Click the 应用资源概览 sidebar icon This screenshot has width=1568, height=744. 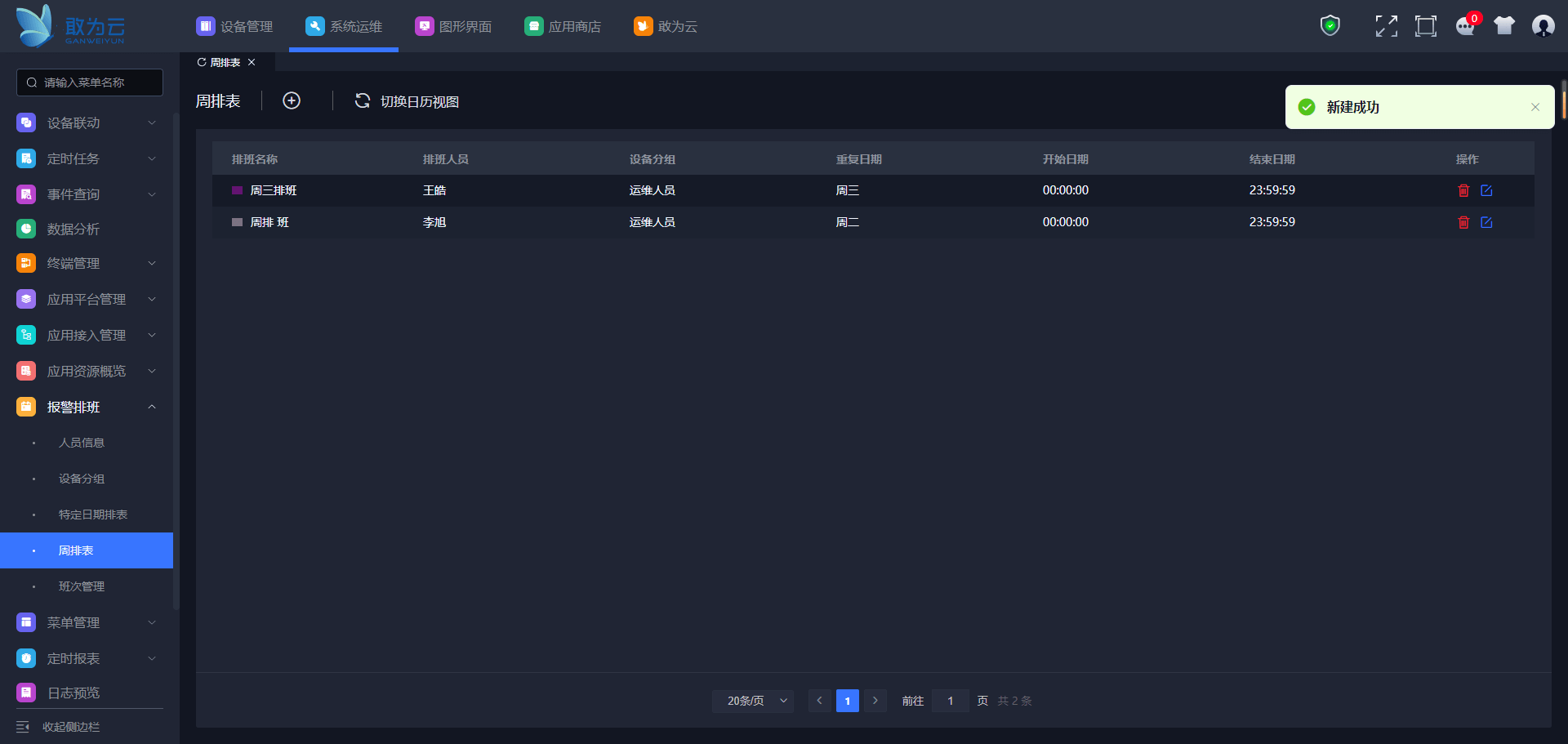[x=26, y=371]
